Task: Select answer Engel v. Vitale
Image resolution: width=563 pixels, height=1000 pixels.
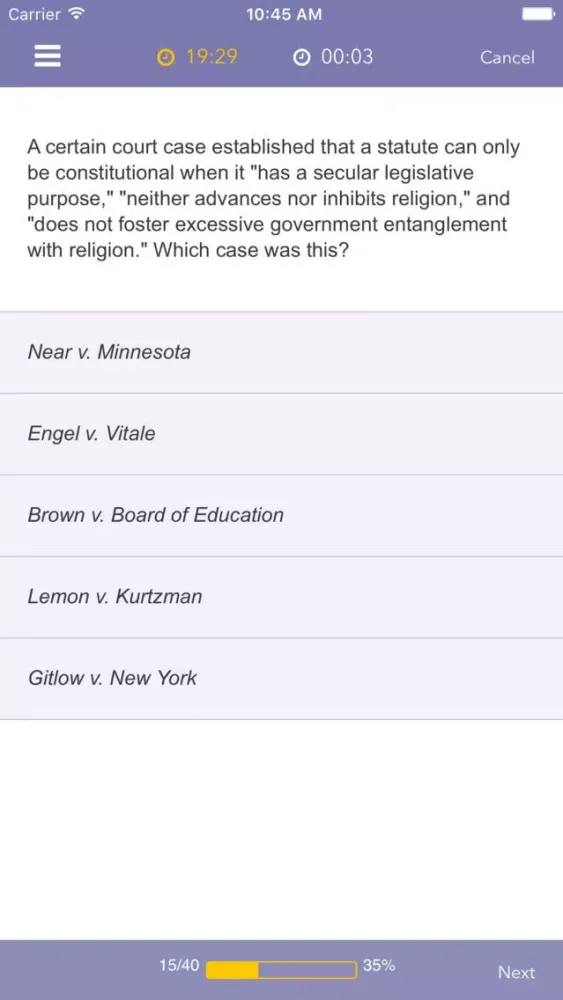Action: (281, 434)
